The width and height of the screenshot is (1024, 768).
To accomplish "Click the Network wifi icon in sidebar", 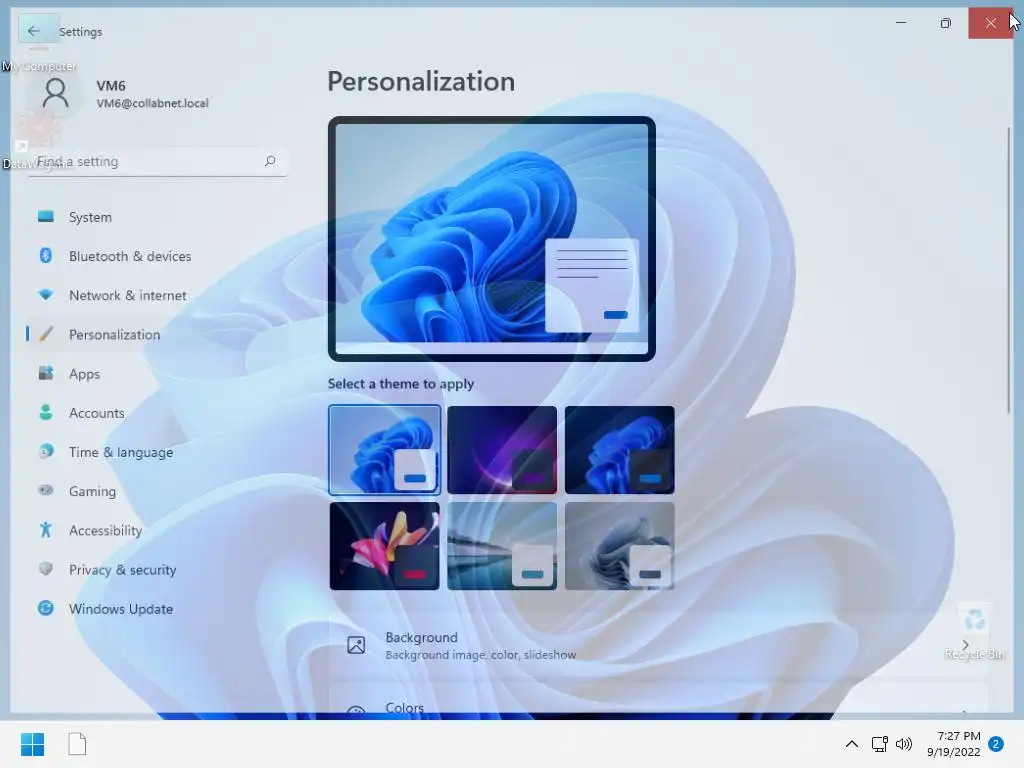I will [x=46, y=295].
